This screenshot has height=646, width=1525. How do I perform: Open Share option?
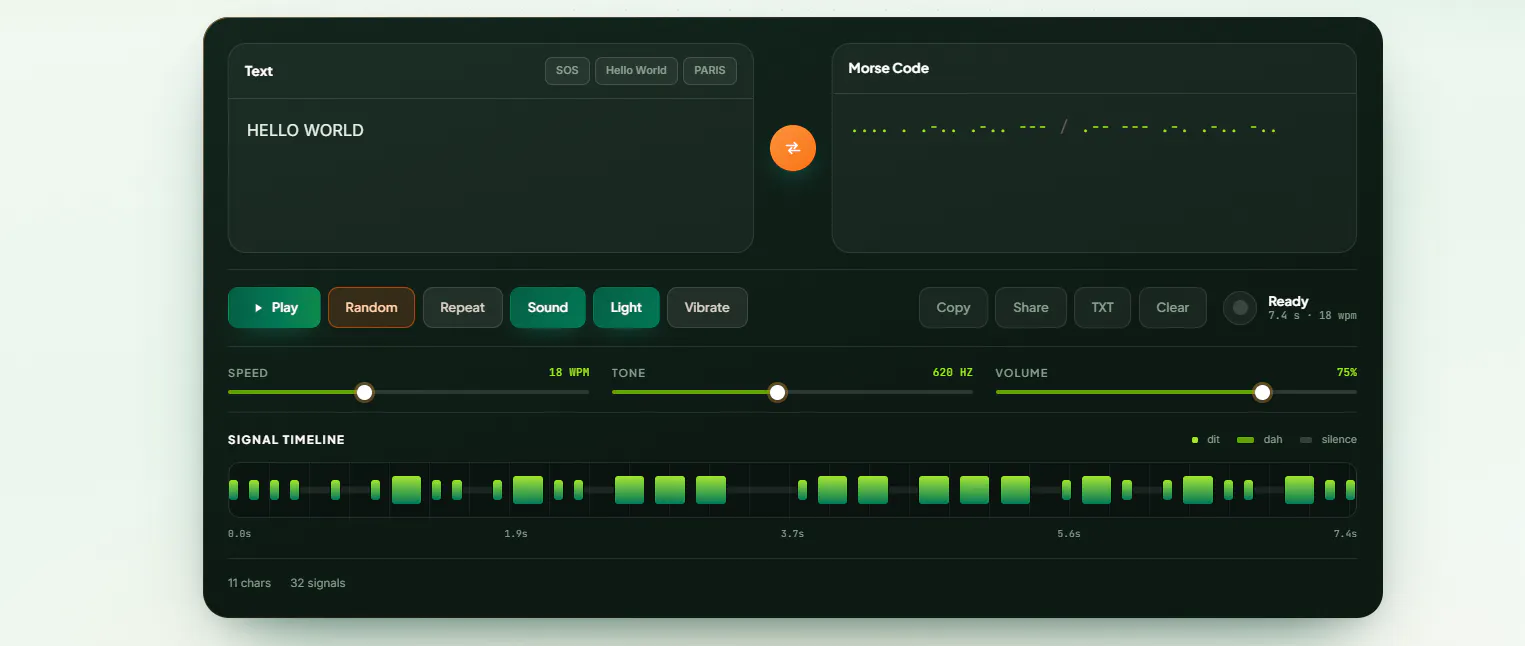pyautogui.click(x=1031, y=308)
